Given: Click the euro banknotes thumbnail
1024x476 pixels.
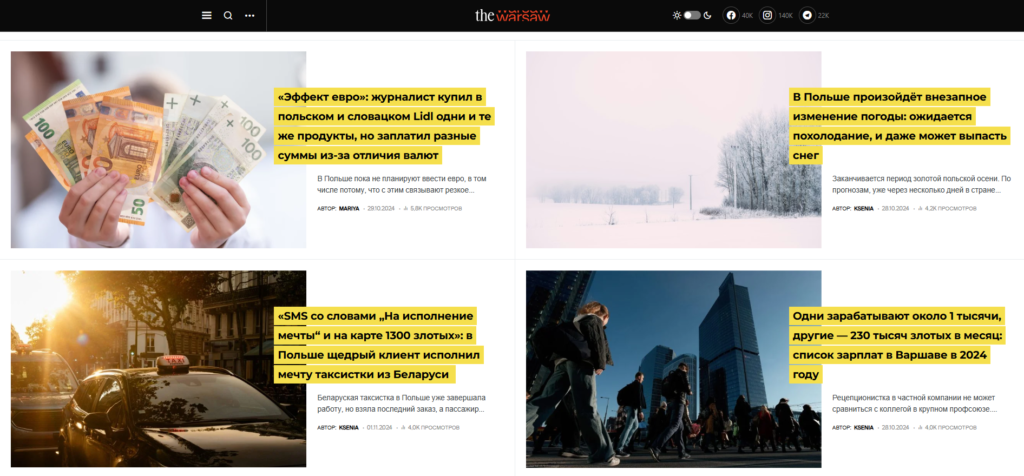Looking at the screenshot, I should pyautogui.click(x=158, y=150).
